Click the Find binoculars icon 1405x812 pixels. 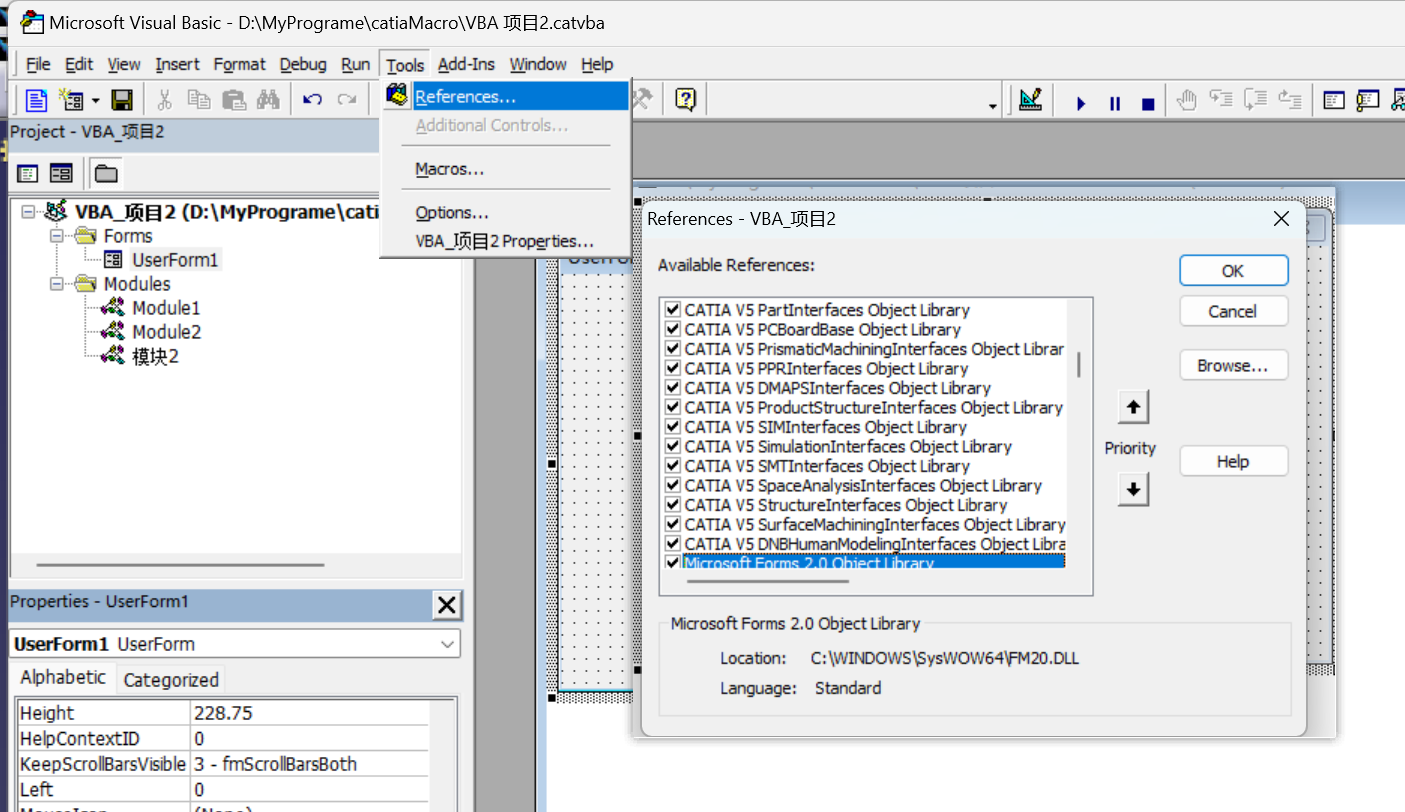267,100
